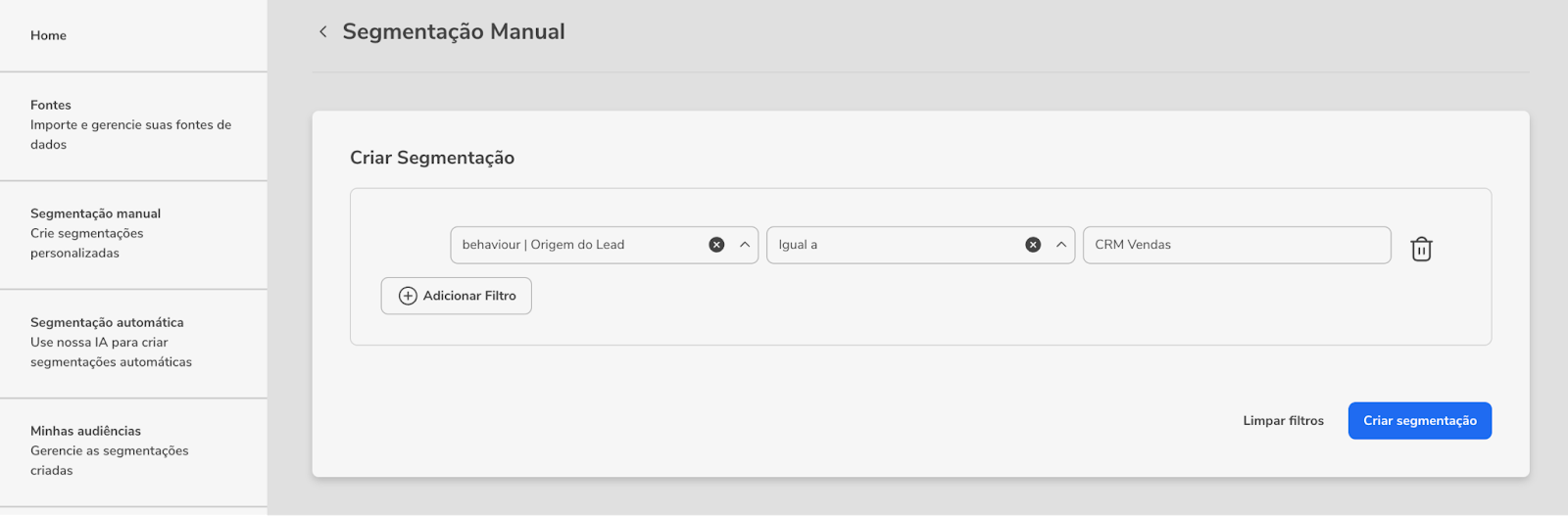Collapse the Origem do Lead field chevron
Viewport: 1568px width, 516px height.
745,245
